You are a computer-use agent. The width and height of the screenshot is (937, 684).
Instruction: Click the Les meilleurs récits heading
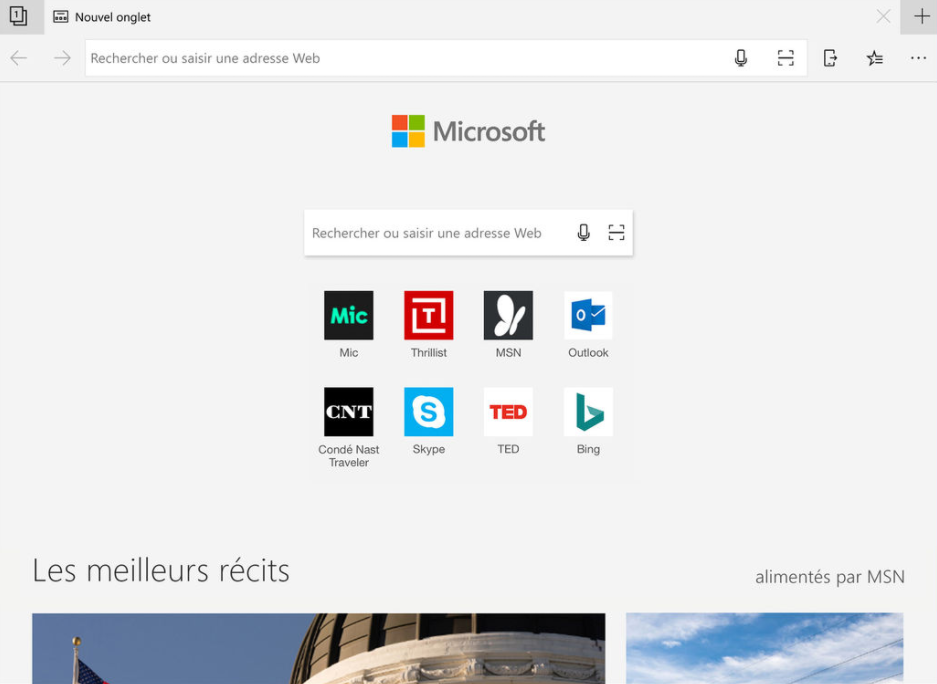(x=161, y=570)
